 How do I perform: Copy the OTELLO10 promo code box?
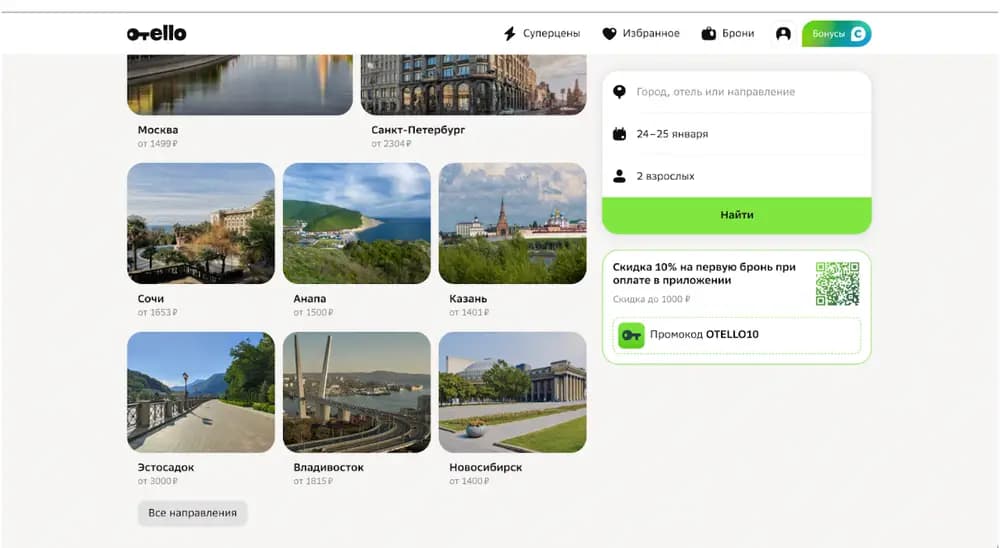[x=737, y=335]
